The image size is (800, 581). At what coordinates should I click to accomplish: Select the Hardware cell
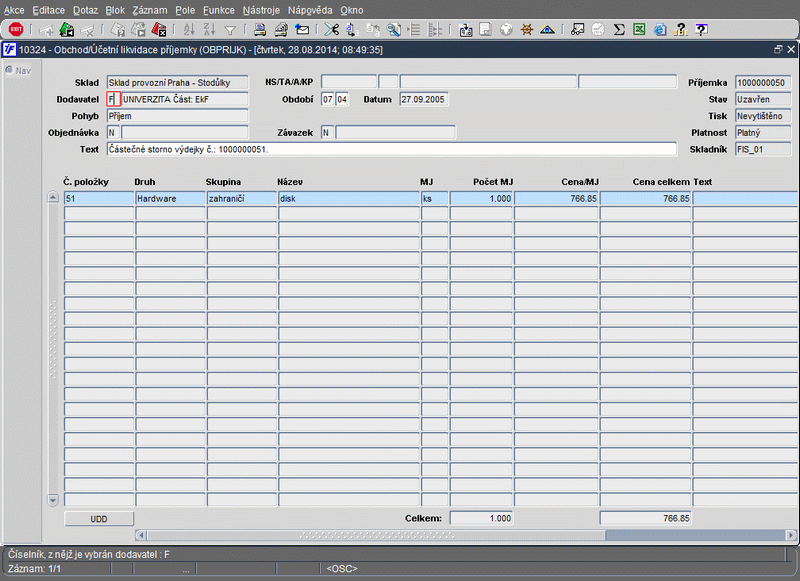point(170,198)
